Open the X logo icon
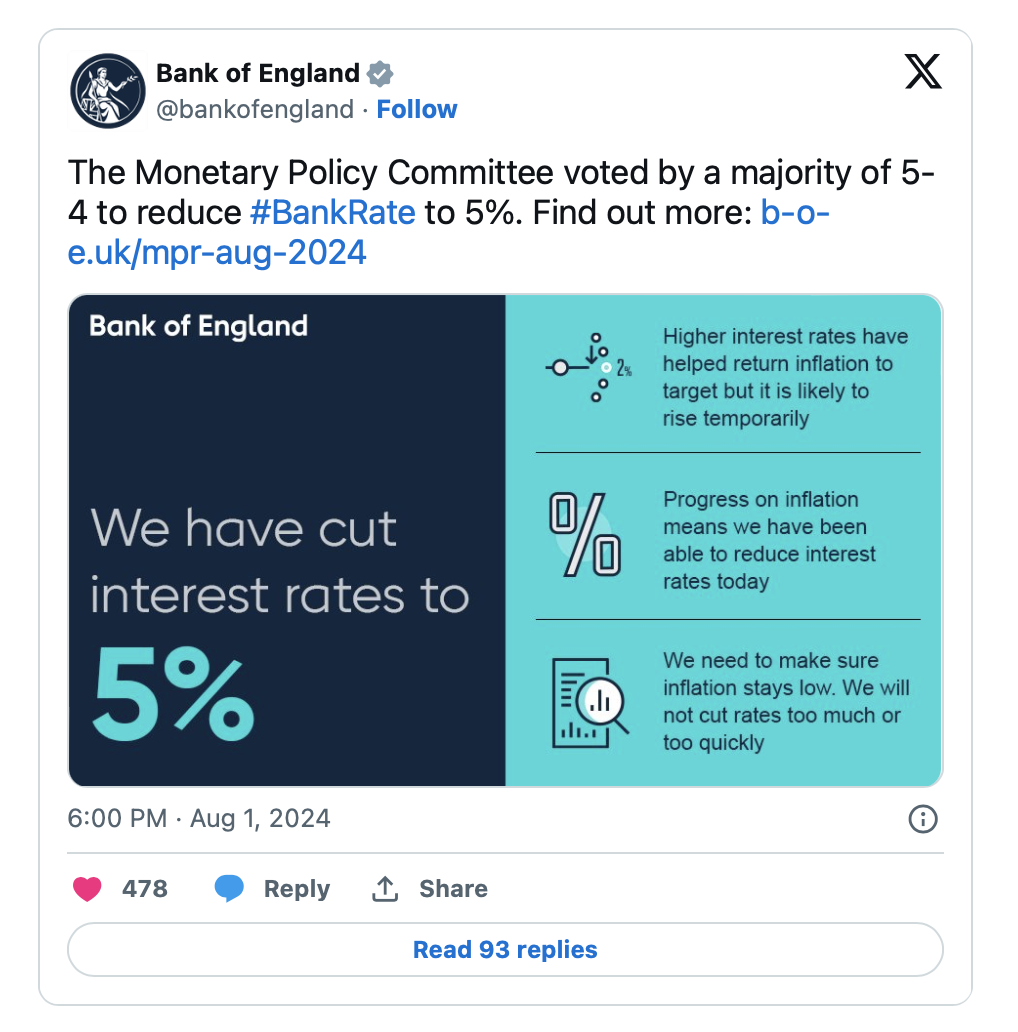This screenshot has width=1018, height=1032. click(x=922, y=72)
